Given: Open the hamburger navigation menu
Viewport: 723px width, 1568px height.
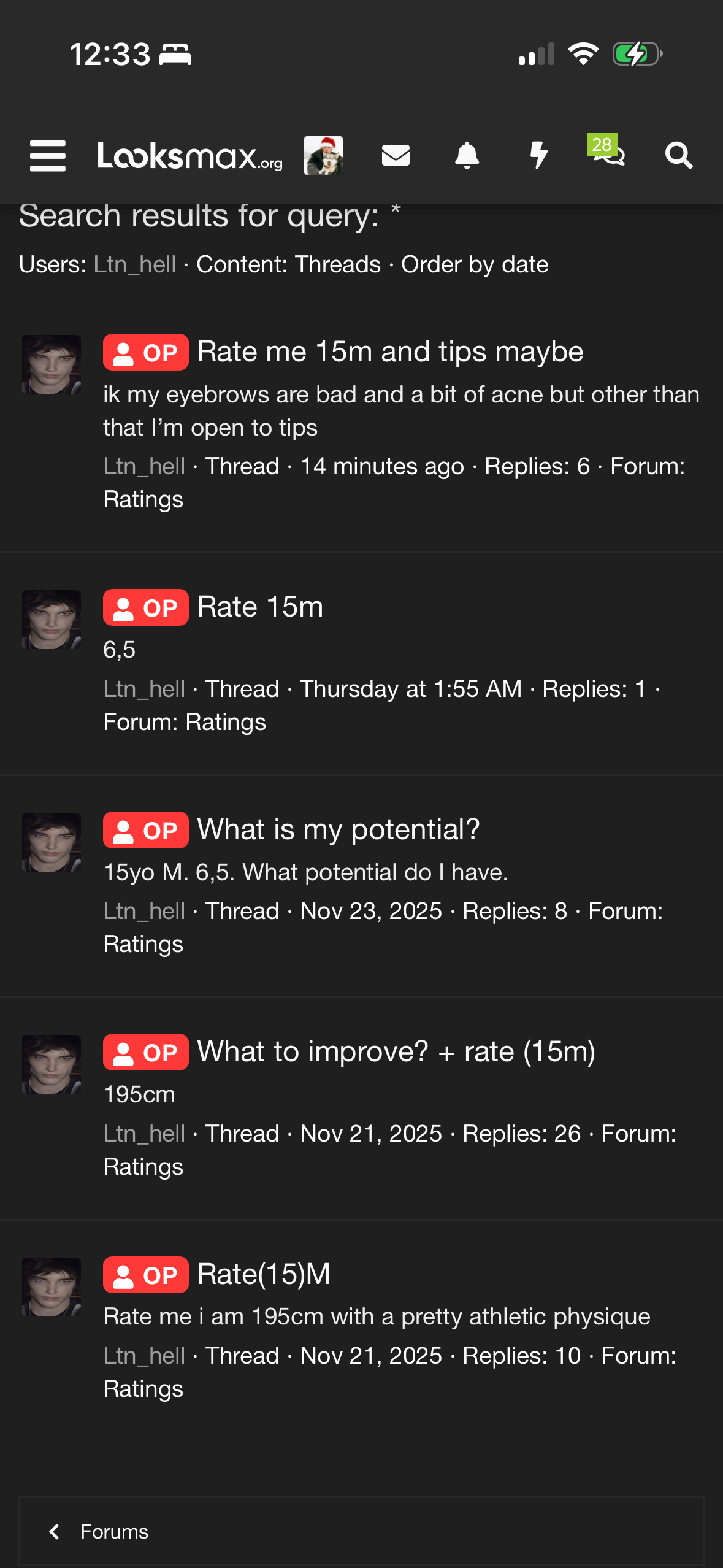Looking at the screenshot, I should (x=48, y=155).
